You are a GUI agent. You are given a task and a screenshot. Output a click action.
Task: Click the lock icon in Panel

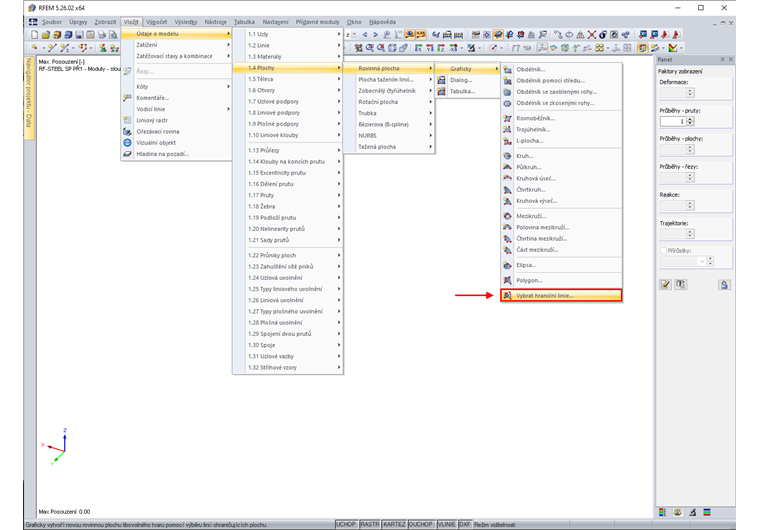pyautogui.click(x=724, y=285)
